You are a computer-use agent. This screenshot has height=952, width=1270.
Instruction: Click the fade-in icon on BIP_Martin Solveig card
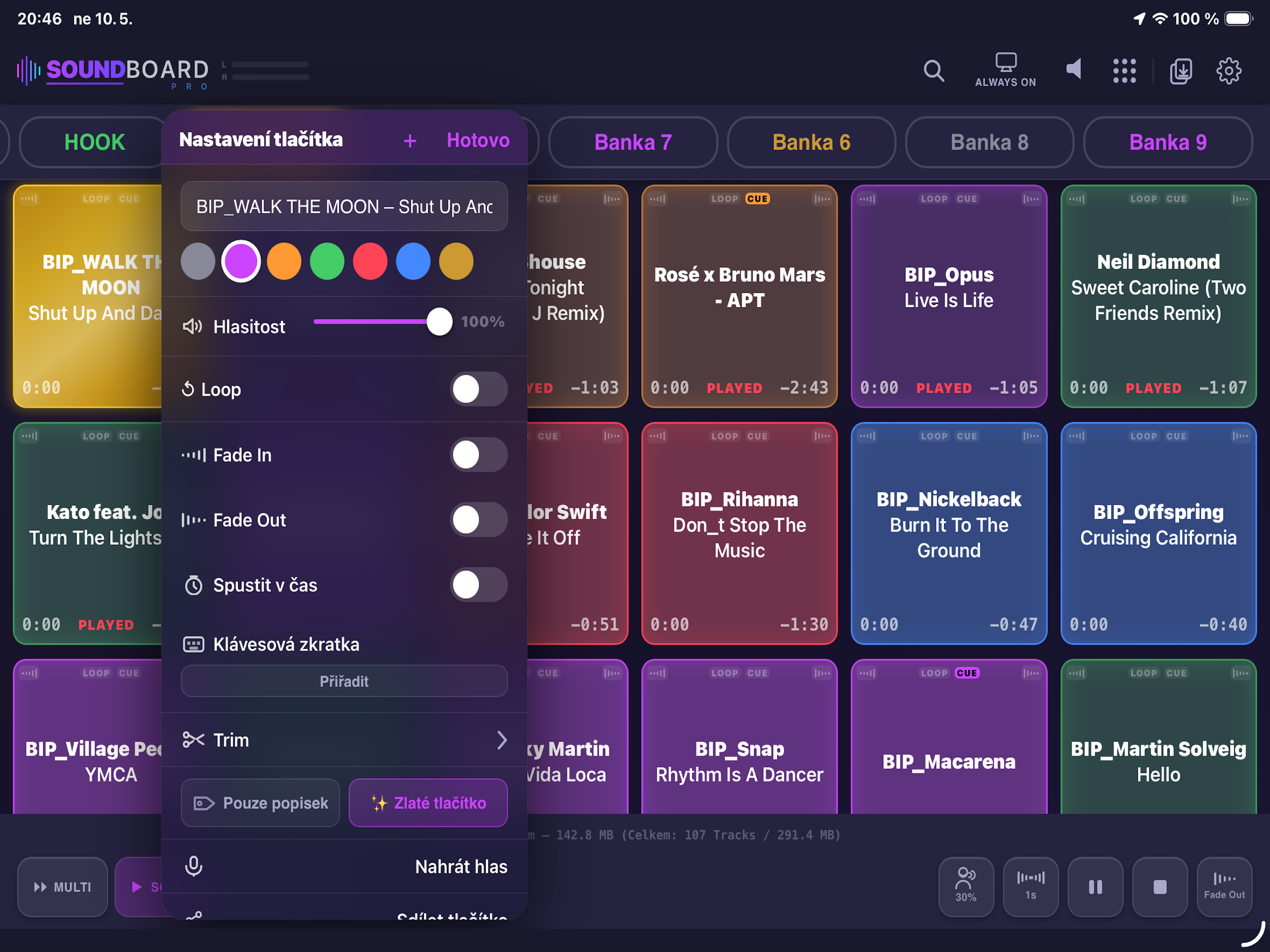tap(1076, 673)
